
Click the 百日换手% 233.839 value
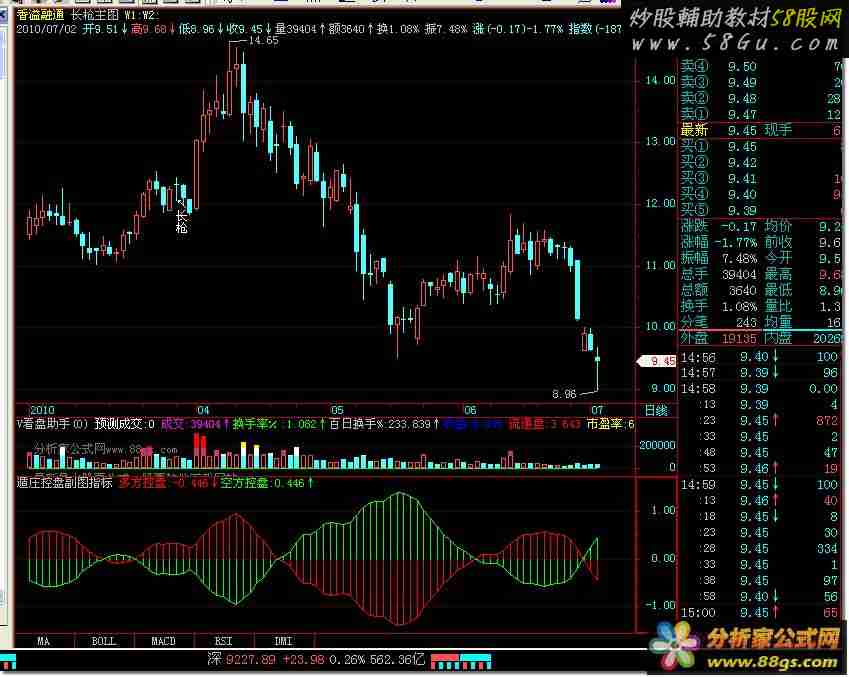pos(384,424)
